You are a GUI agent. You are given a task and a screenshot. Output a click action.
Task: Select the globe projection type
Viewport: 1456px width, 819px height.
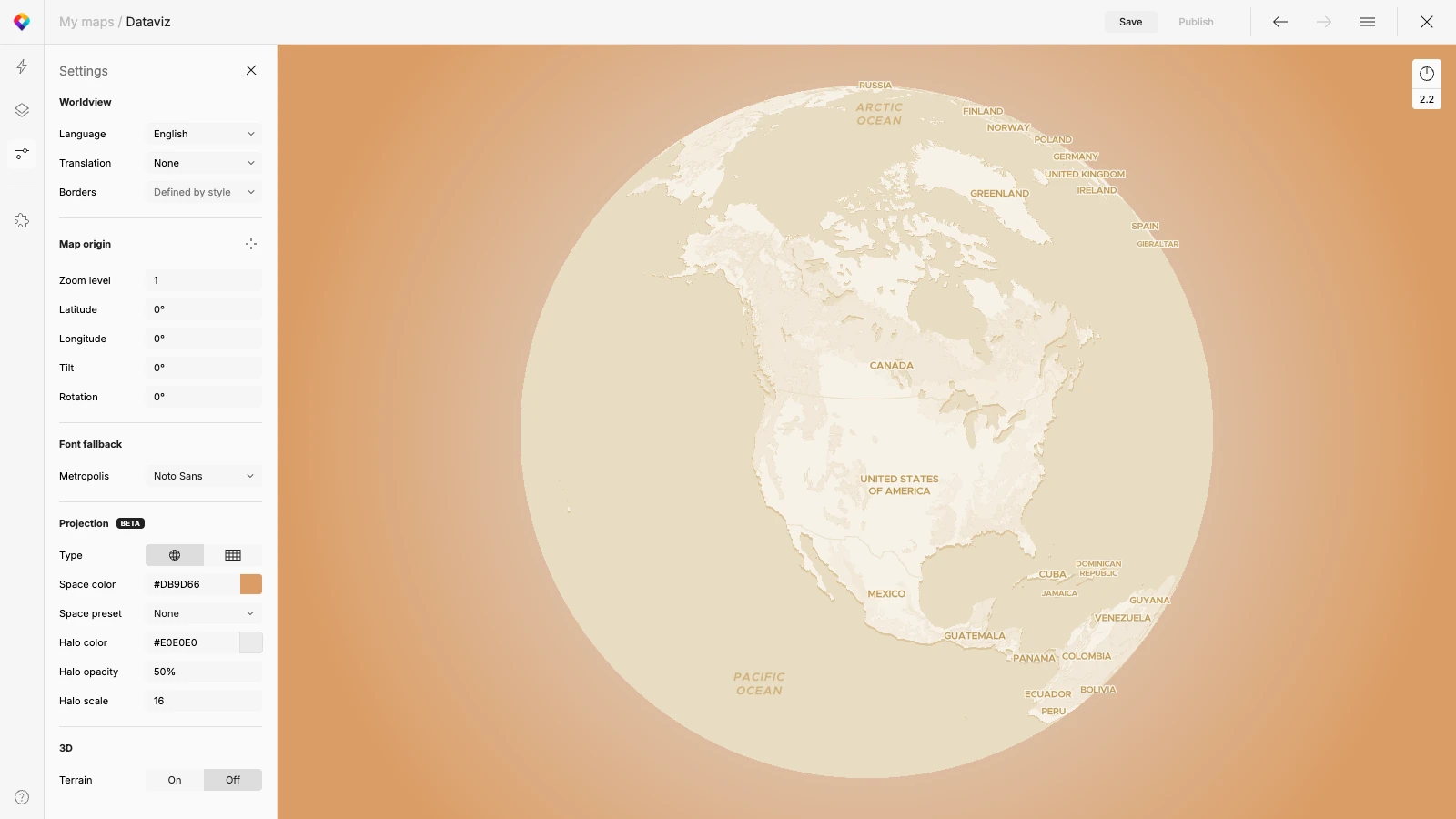175,555
